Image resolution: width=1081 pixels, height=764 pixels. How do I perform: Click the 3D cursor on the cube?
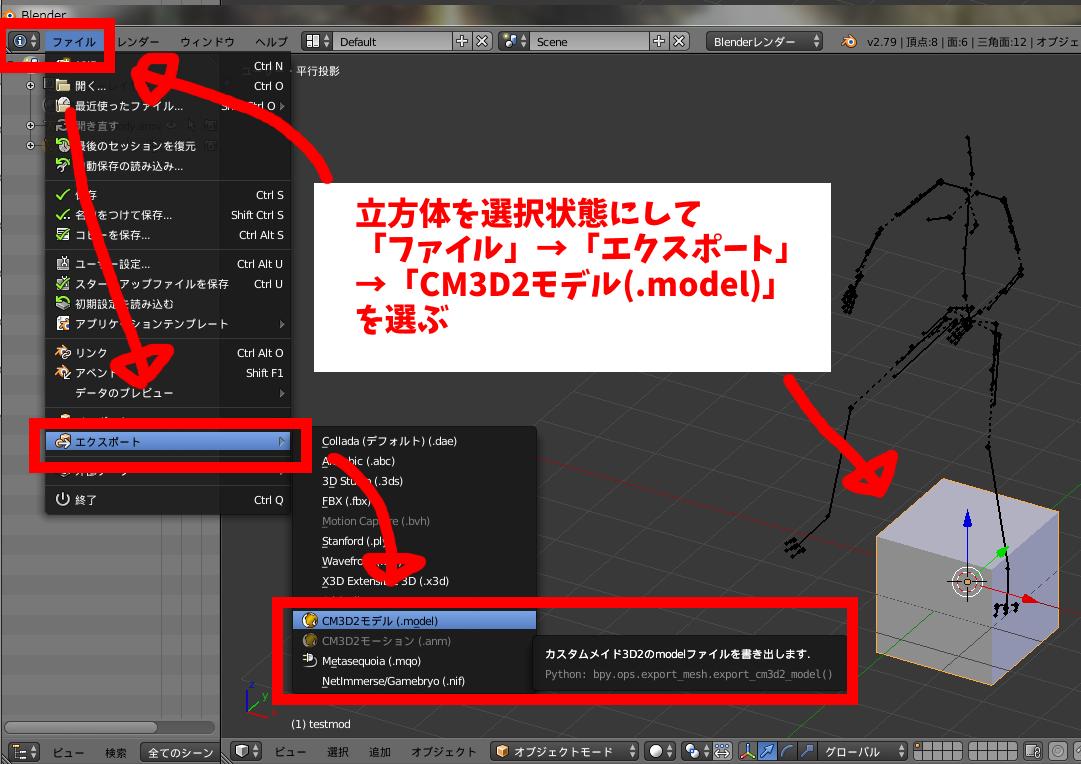(x=967, y=582)
